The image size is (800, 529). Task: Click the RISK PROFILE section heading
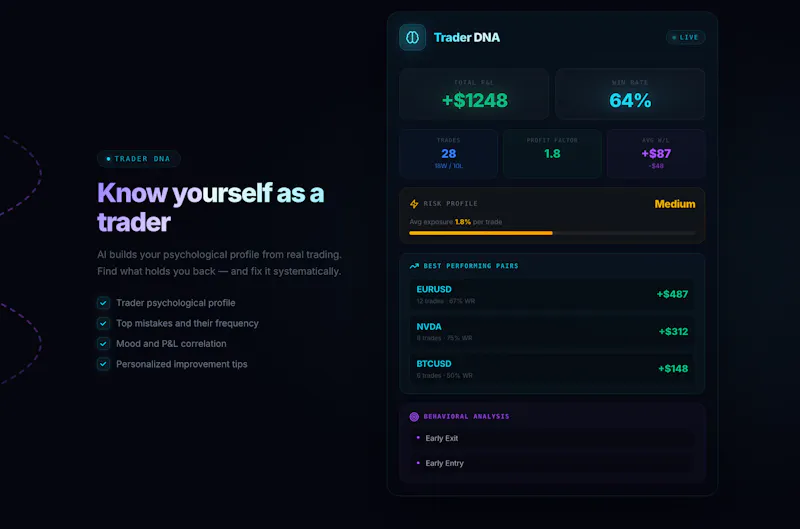click(450, 204)
